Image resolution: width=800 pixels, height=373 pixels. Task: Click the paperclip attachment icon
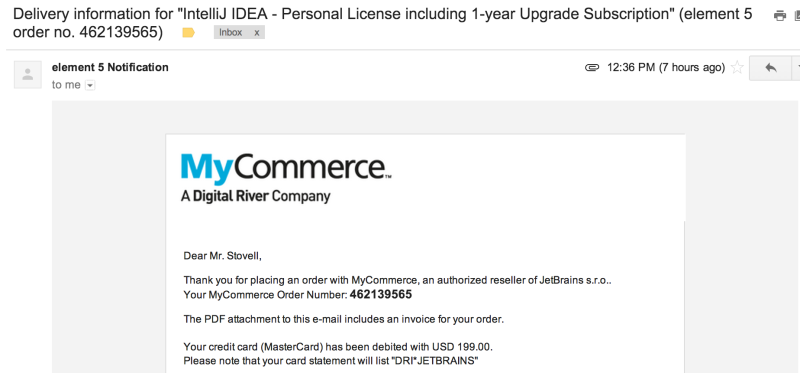591,67
